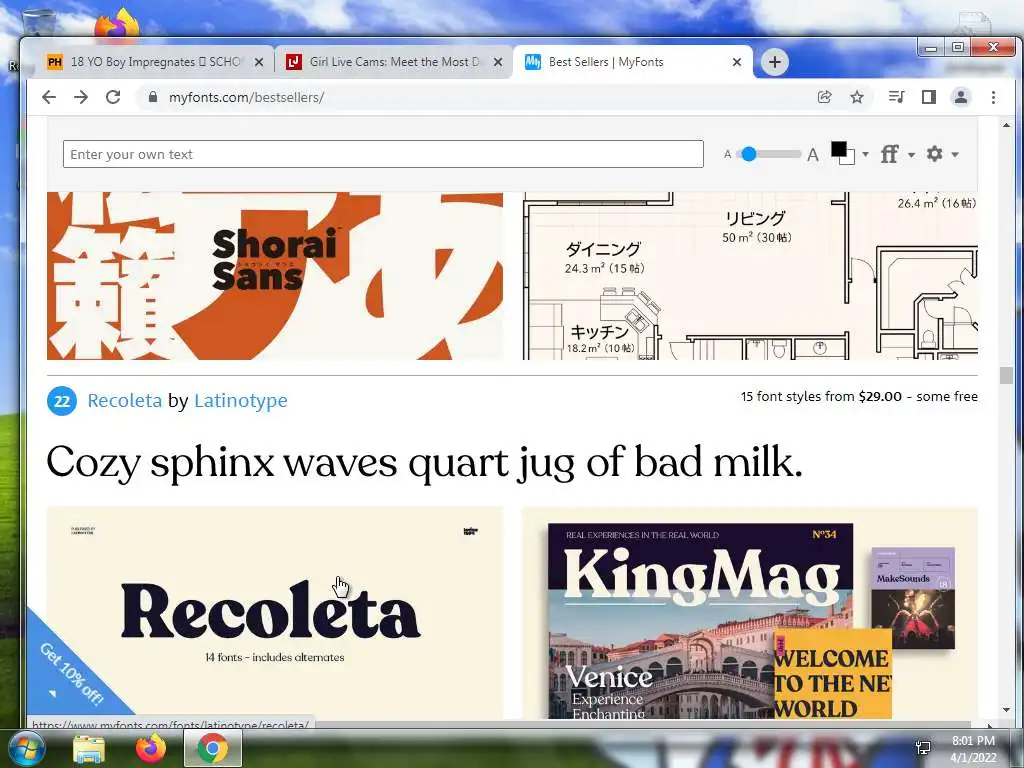Viewport: 1024px width, 768px height.
Task: Open the Shorai Sans banner image
Action: coord(275,276)
